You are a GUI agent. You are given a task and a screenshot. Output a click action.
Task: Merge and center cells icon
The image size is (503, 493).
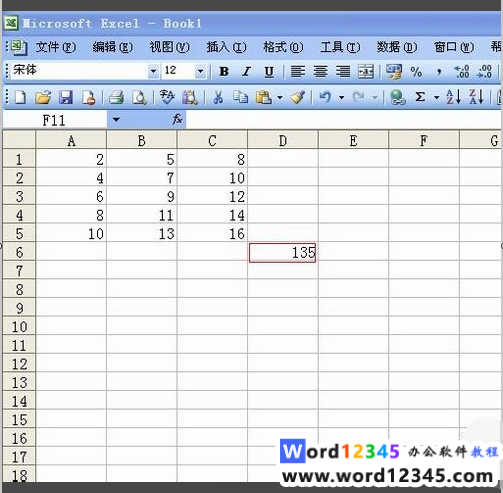[366, 72]
